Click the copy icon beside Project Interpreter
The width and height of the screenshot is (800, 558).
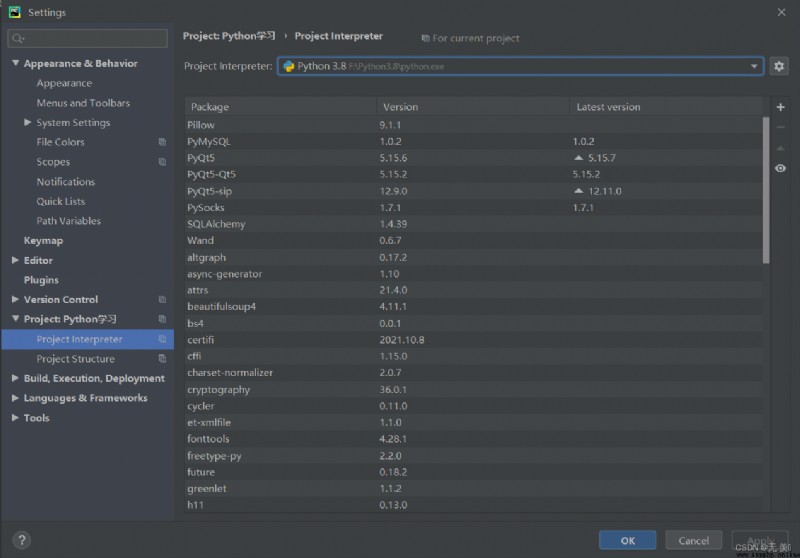(x=162, y=339)
